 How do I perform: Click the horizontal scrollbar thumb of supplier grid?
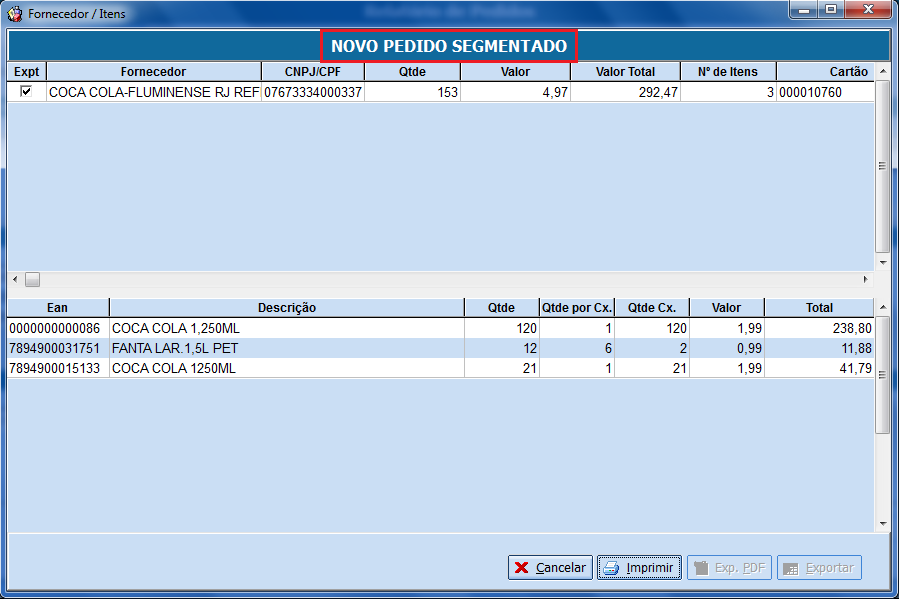[x=33, y=280]
